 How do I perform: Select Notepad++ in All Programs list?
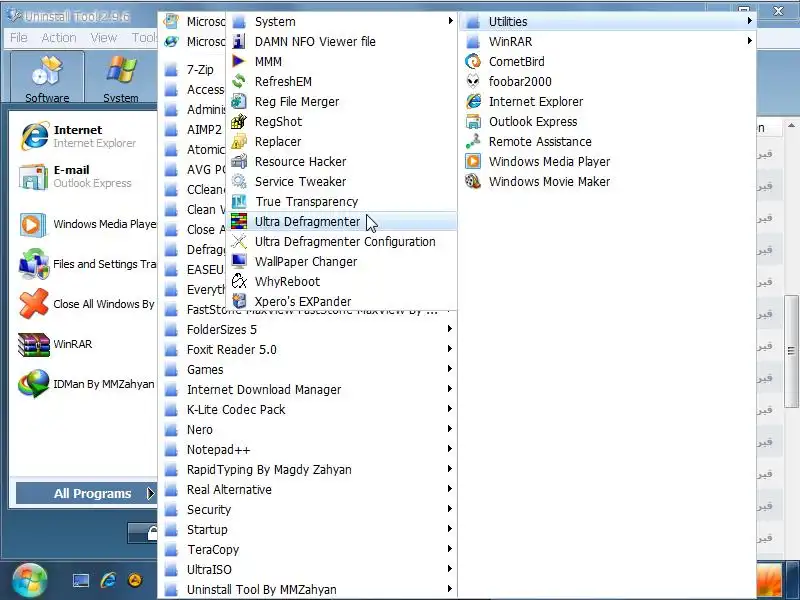click(x=308, y=449)
